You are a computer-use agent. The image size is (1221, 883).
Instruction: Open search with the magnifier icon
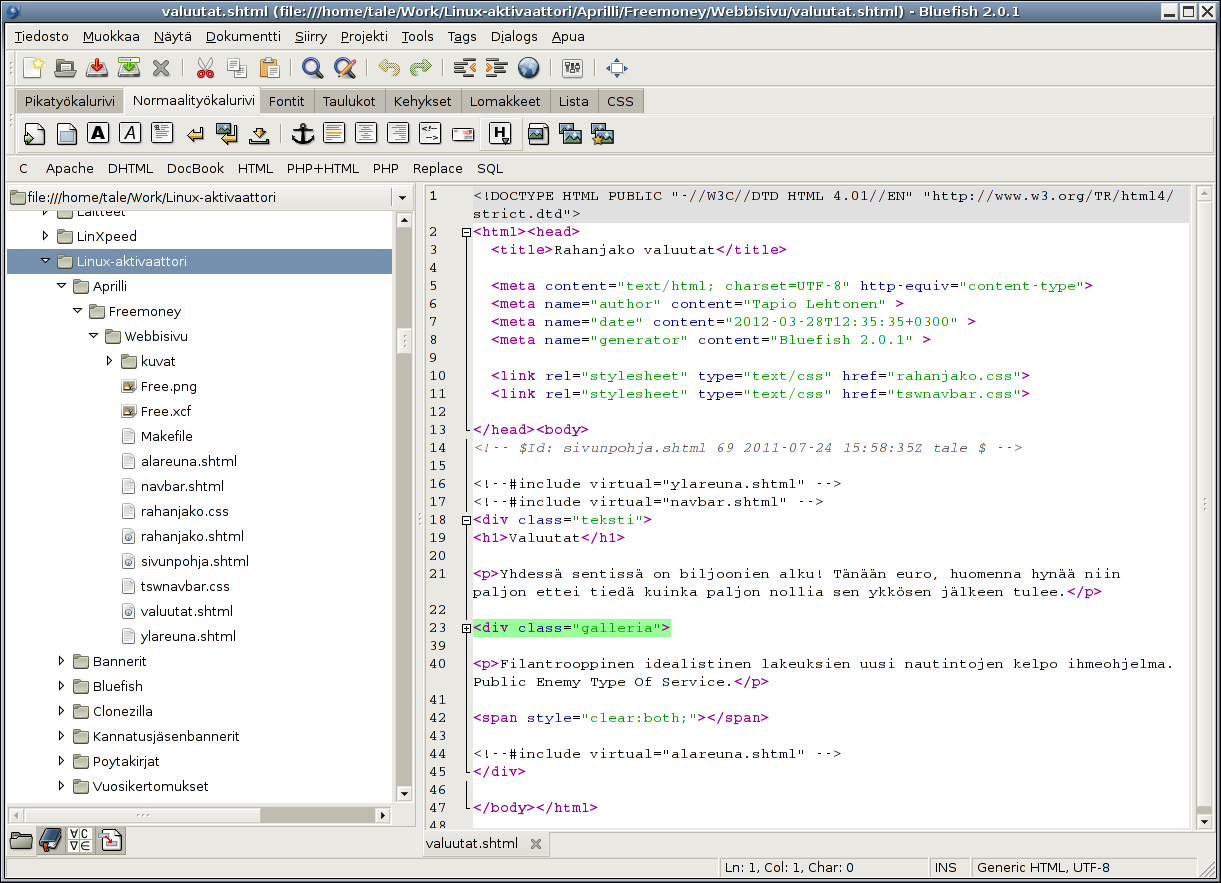[313, 68]
